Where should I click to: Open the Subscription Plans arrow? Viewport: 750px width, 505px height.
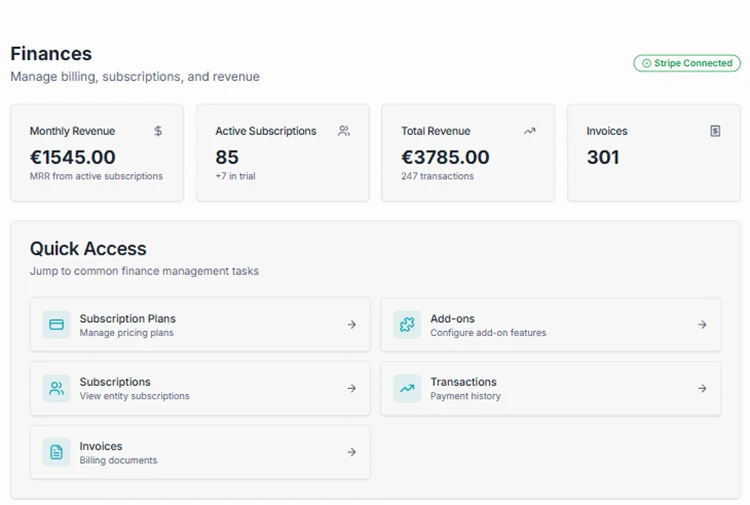pos(351,325)
